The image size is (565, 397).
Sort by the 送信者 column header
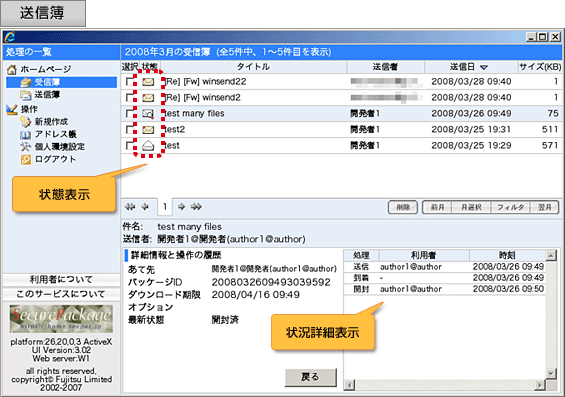[385, 67]
